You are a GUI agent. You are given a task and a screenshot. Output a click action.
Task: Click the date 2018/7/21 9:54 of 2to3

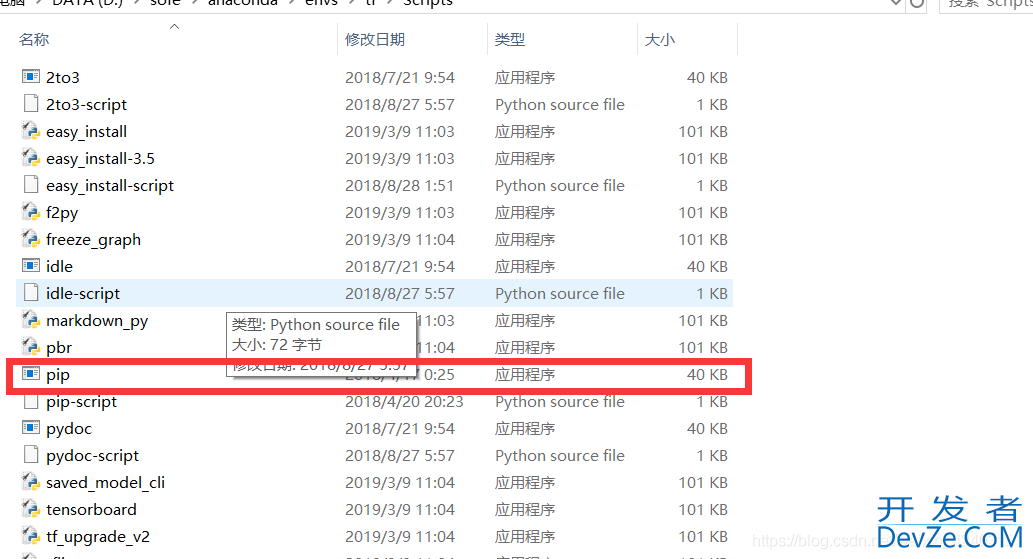point(400,78)
